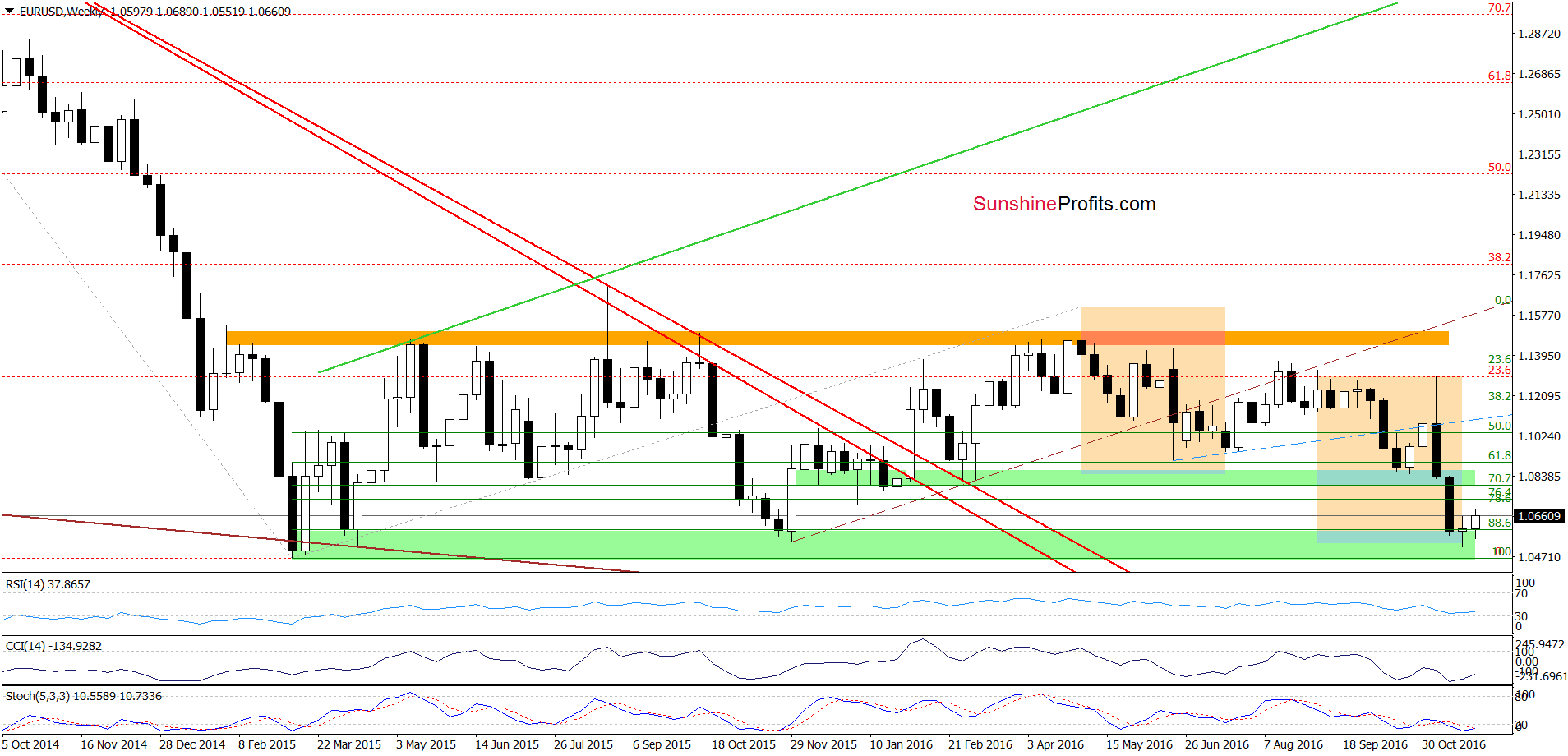Click the 6 Sep 2015 date label

click(x=662, y=744)
